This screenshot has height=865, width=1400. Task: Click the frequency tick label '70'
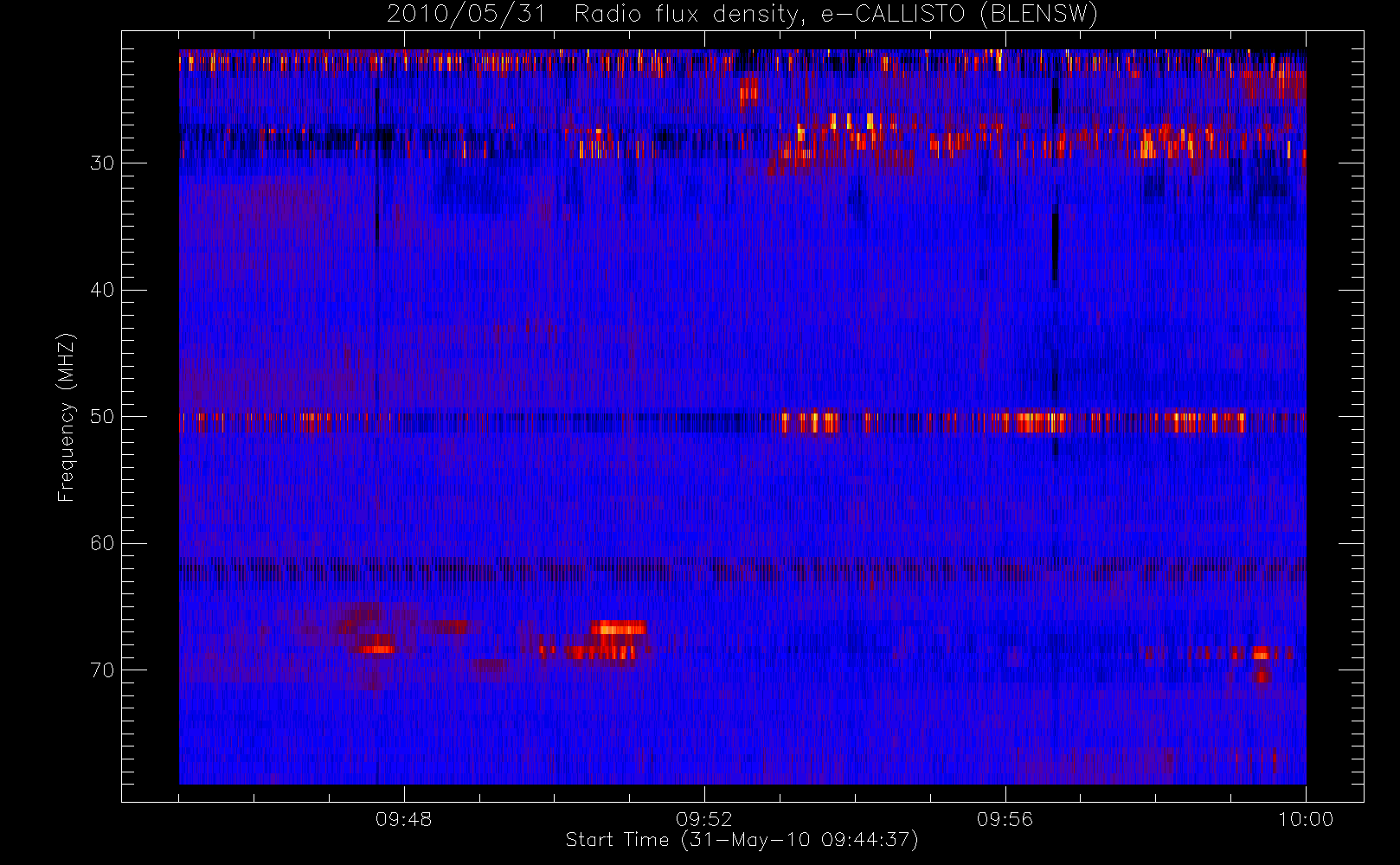(102, 670)
